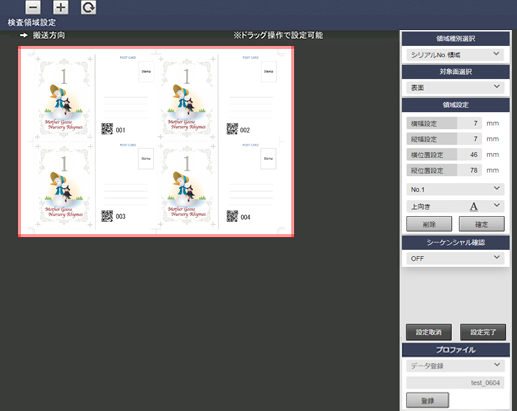The height and width of the screenshot is (411, 517).
Task: Click the Stamp box above serial 002
Action: coord(269,72)
